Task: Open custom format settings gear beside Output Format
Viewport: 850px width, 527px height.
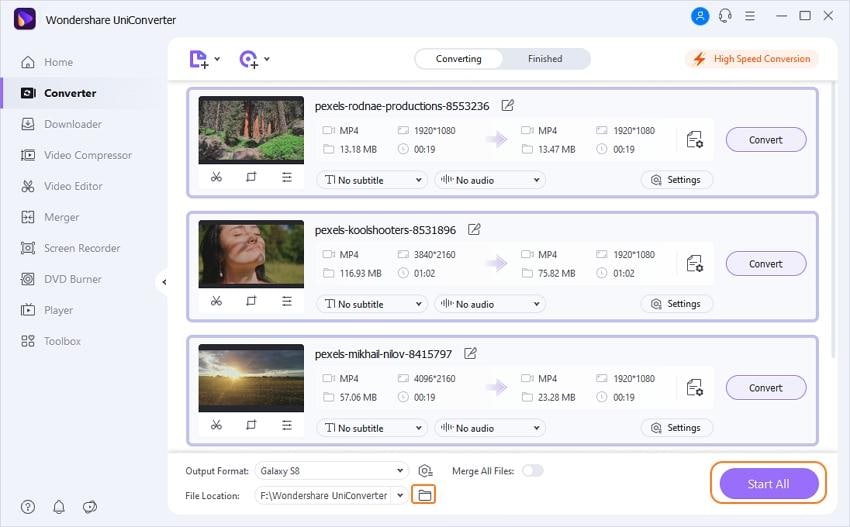Action: coord(426,471)
